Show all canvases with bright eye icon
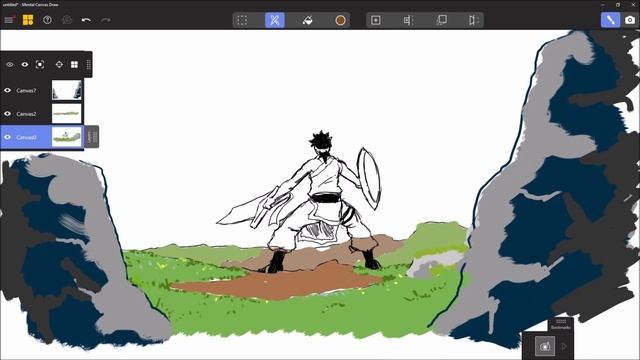640x360 pixels. click(25, 64)
